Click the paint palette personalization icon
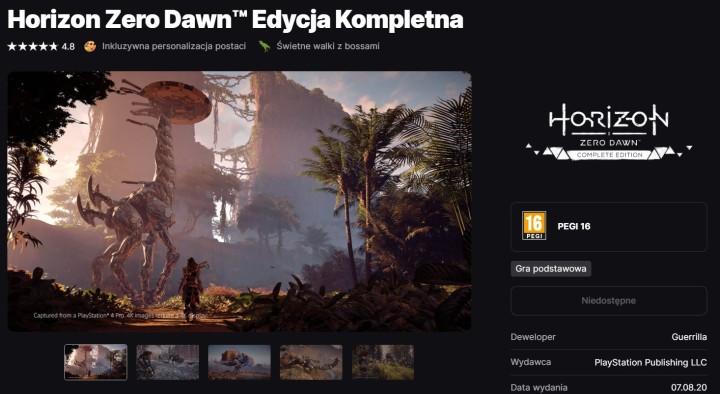The image size is (720, 394). point(90,46)
